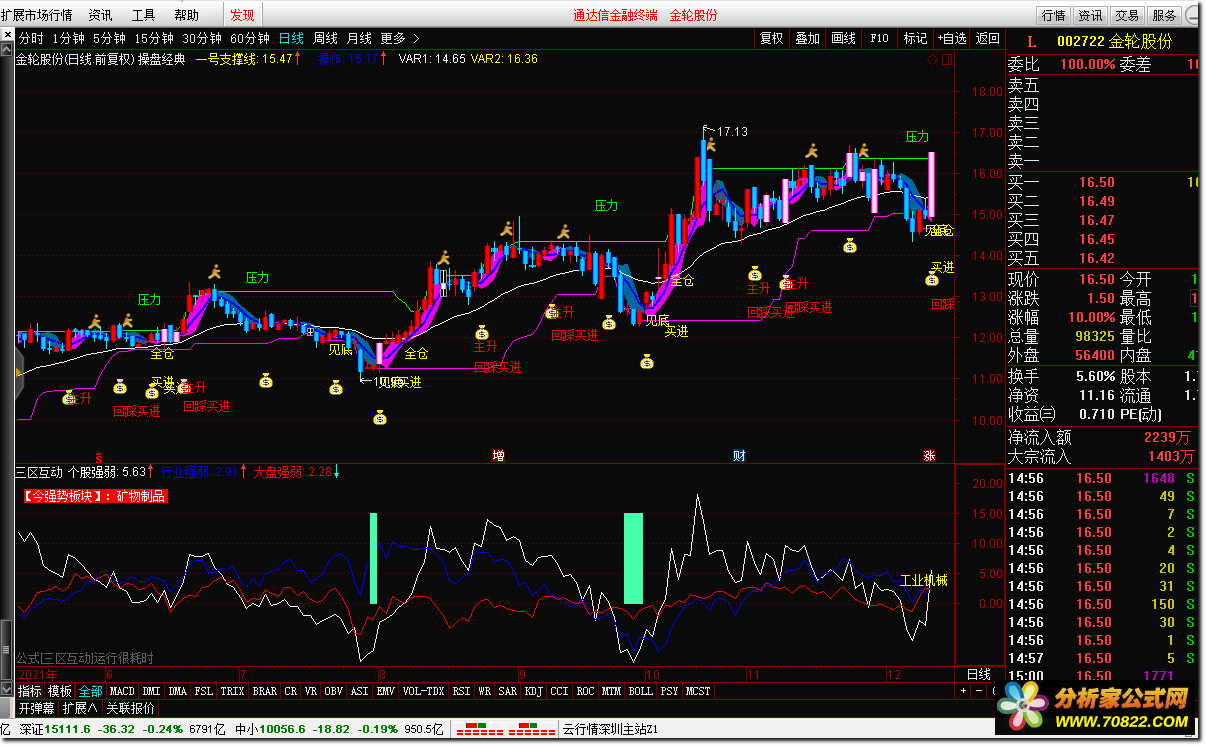Open the 复权 adjustment dropdown

tap(772, 38)
